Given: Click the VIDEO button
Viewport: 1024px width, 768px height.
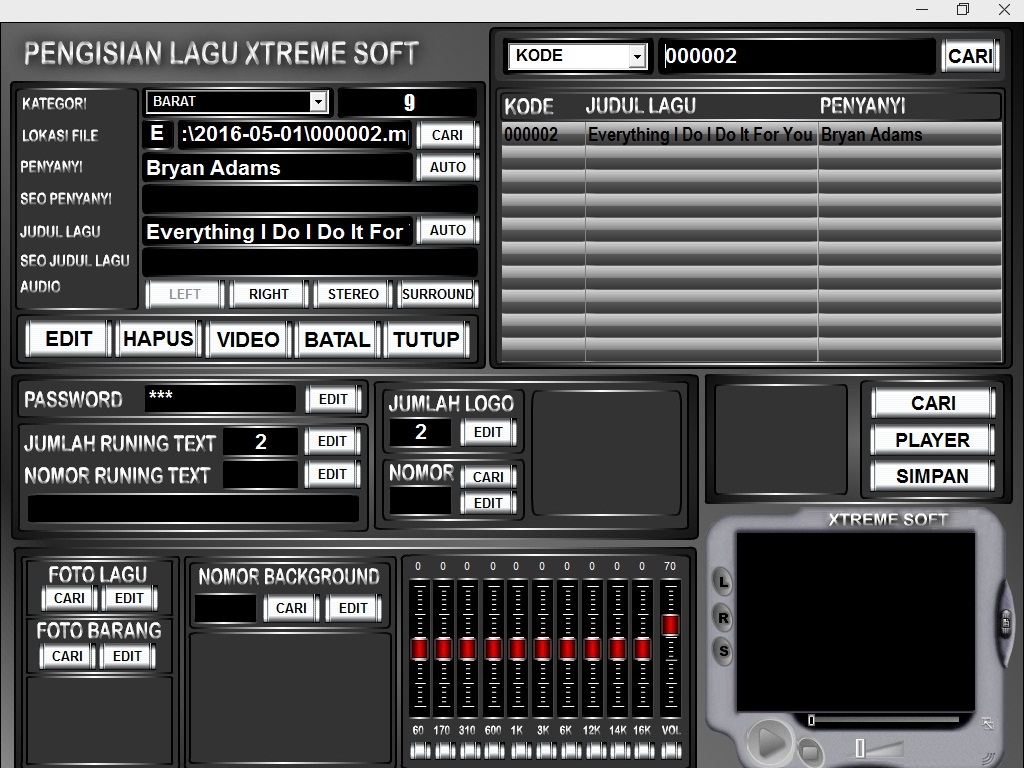Looking at the screenshot, I should [246, 339].
